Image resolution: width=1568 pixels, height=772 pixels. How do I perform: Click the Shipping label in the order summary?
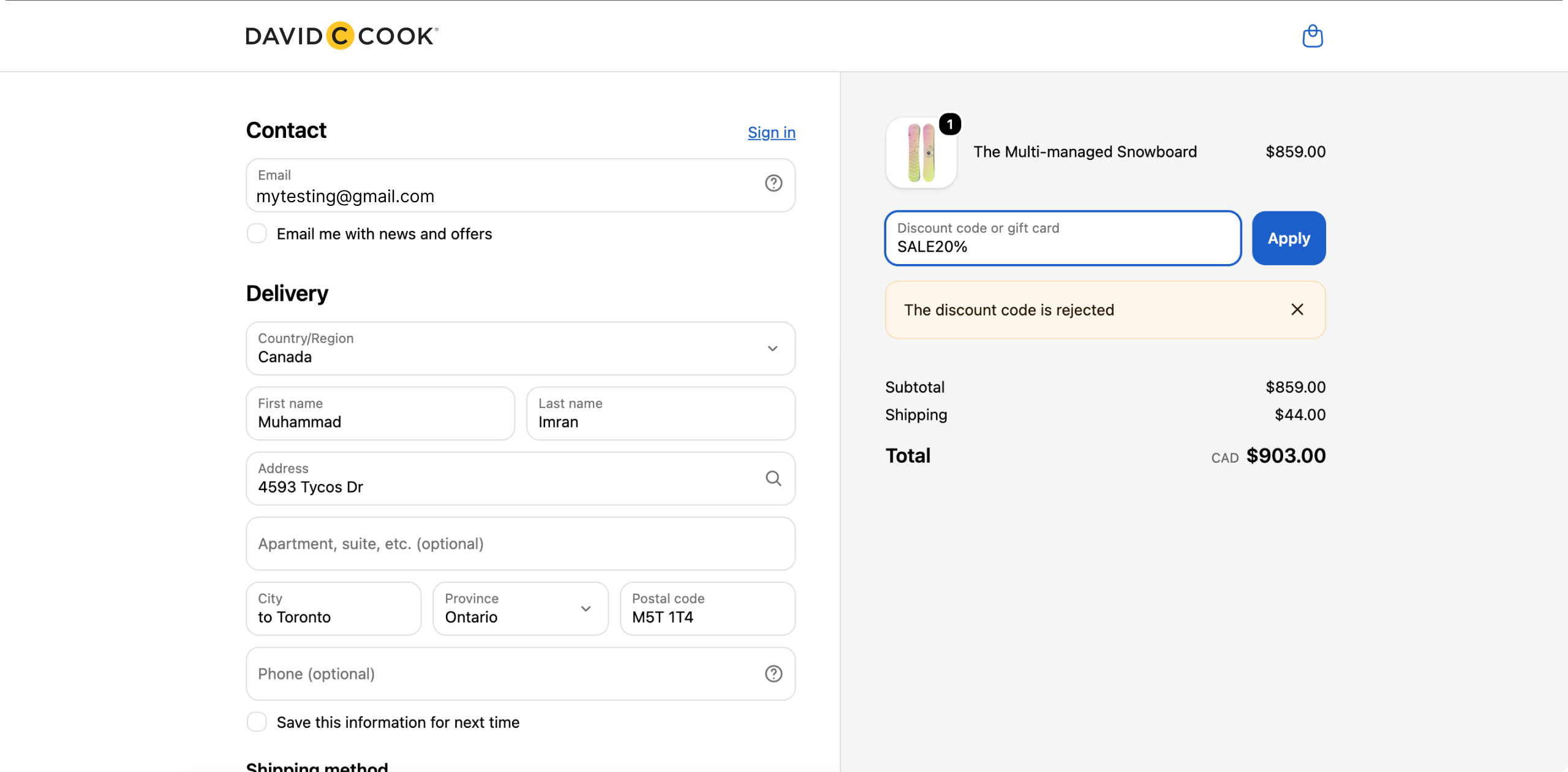click(916, 415)
